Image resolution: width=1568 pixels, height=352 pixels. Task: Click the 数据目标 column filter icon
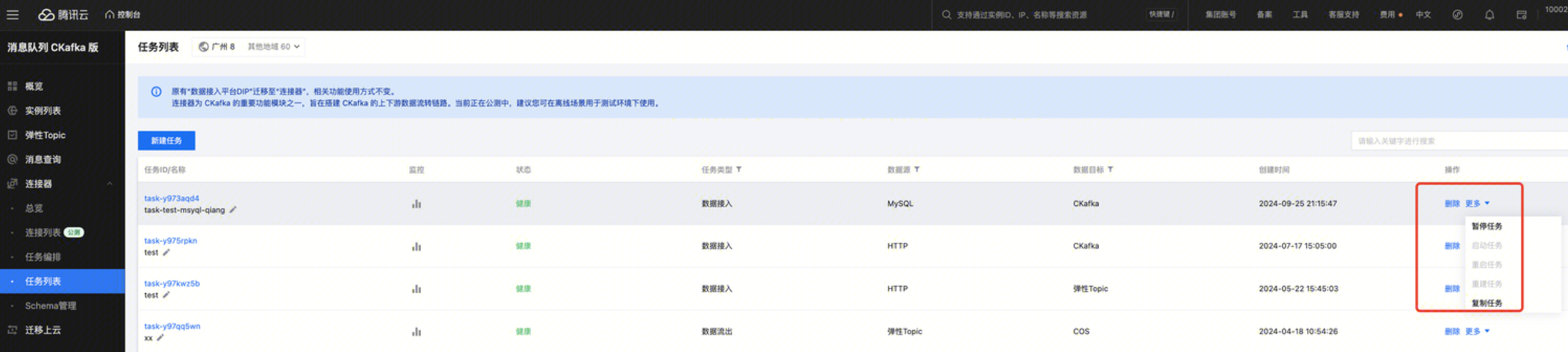coord(1110,169)
